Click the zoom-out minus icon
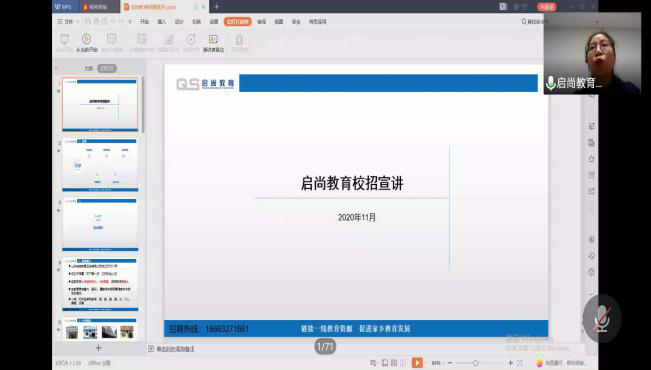Viewport: 651px width, 370px height. (450, 363)
